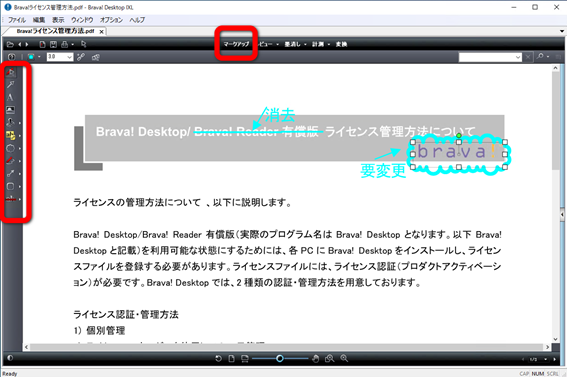Click the 変換 toolbar button
567x377 pixels.
click(x=341, y=44)
